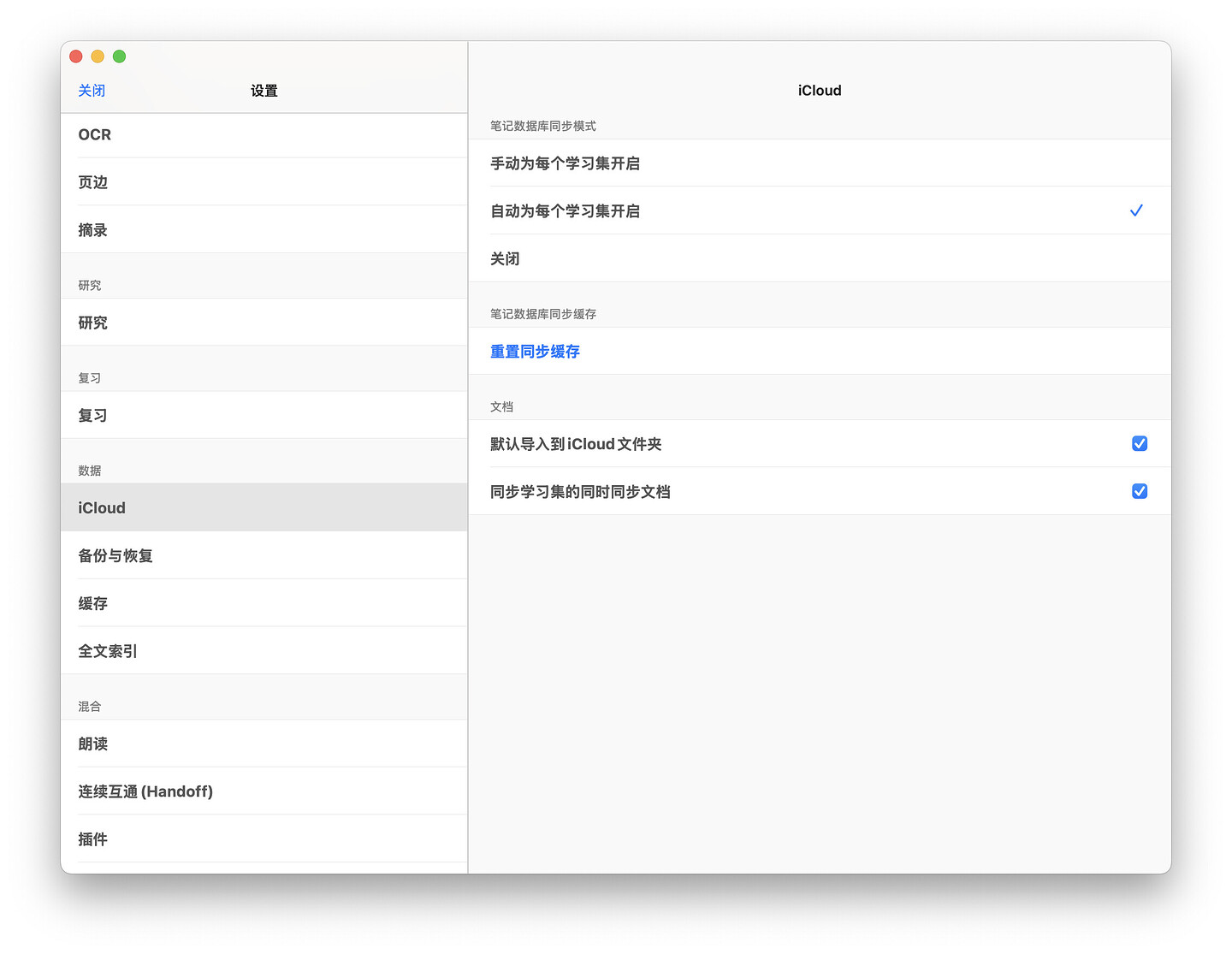Choose 手动为每个学习集开启 sync mode
The height and width of the screenshot is (954, 1232).
click(820, 163)
